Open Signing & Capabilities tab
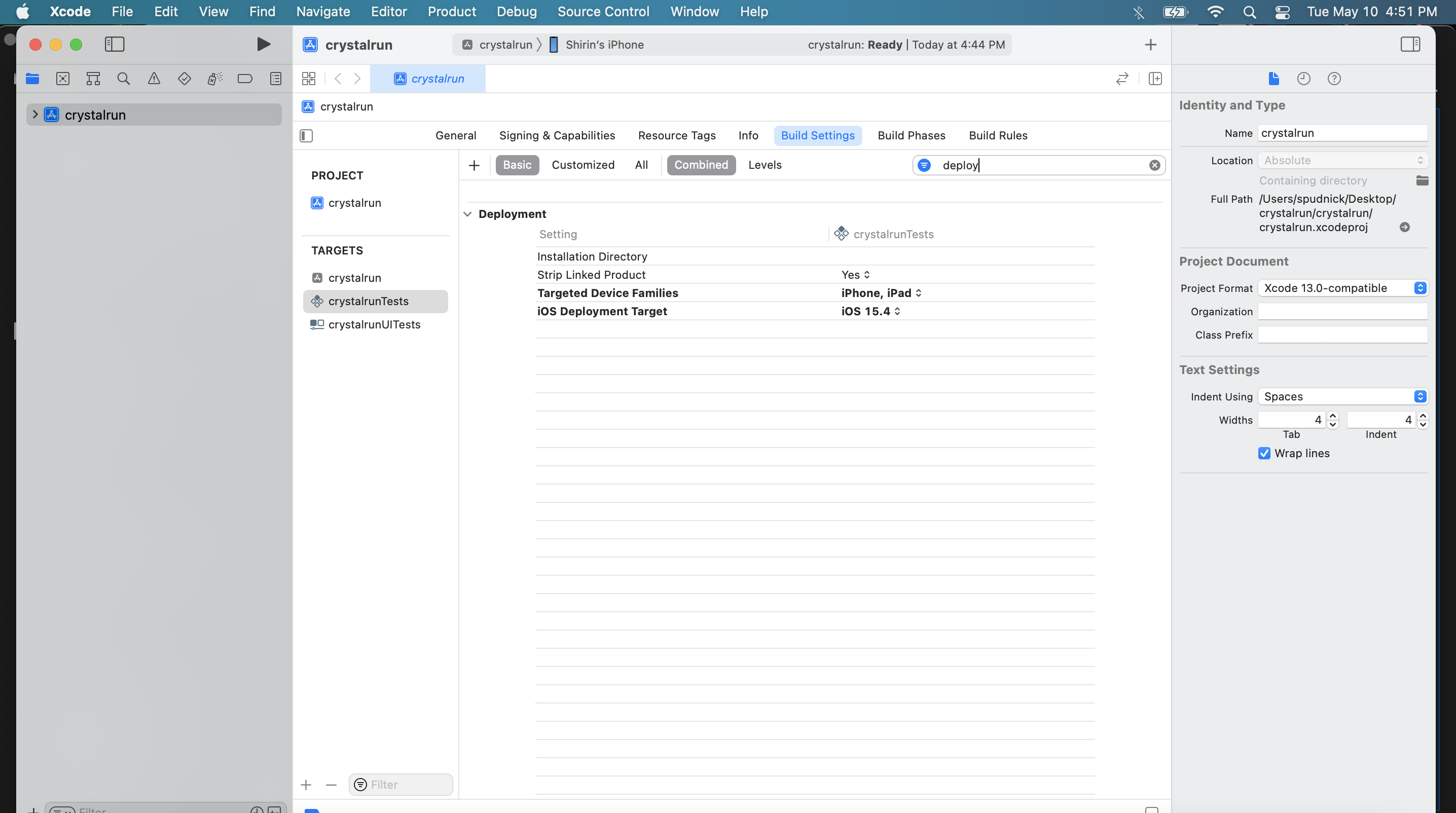1456x813 pixels. 557,136
